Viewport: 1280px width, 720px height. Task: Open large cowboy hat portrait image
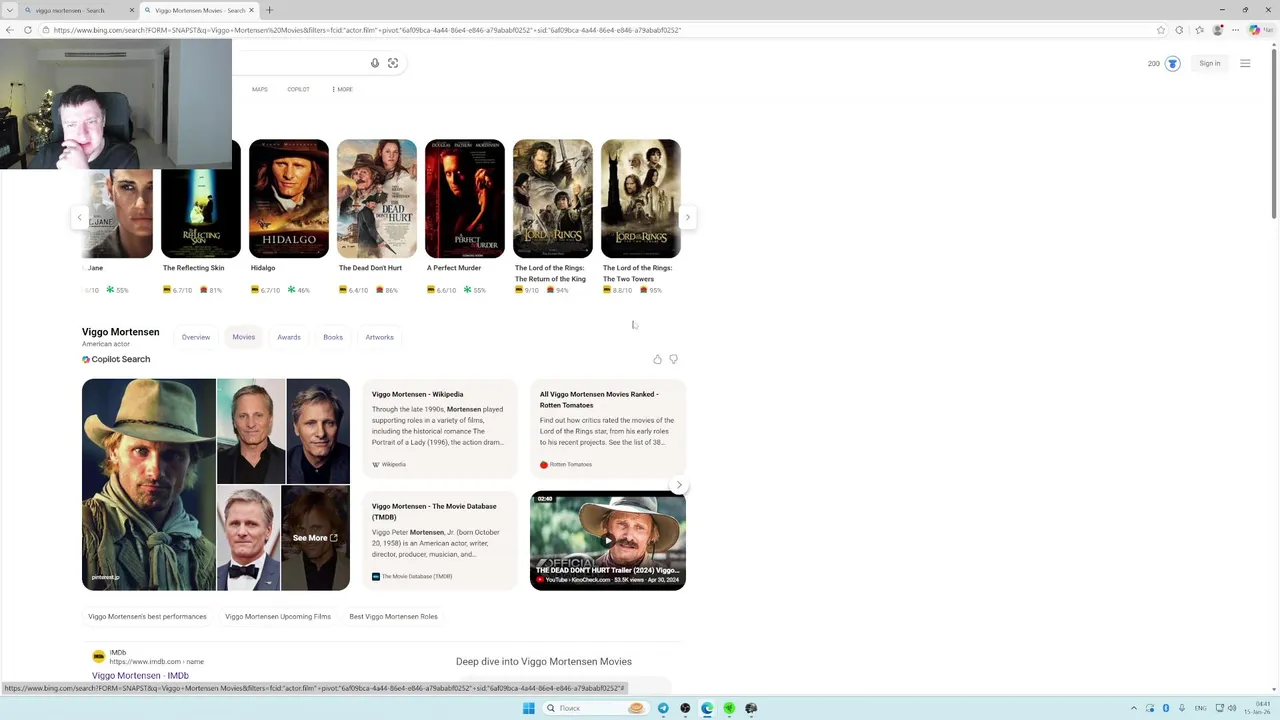149,485
